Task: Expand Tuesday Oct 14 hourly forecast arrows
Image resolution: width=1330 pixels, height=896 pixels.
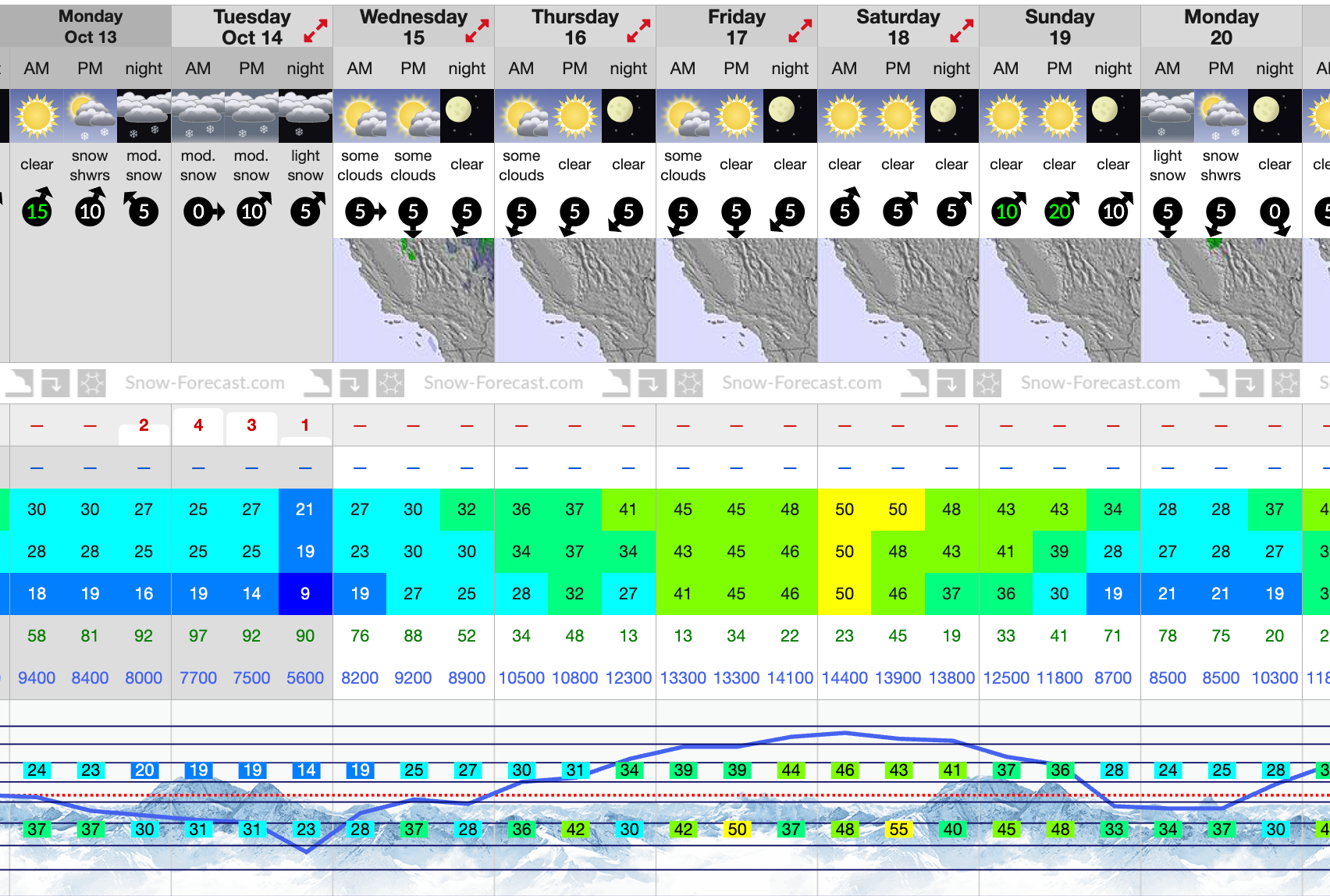Action: click(315, 31)
